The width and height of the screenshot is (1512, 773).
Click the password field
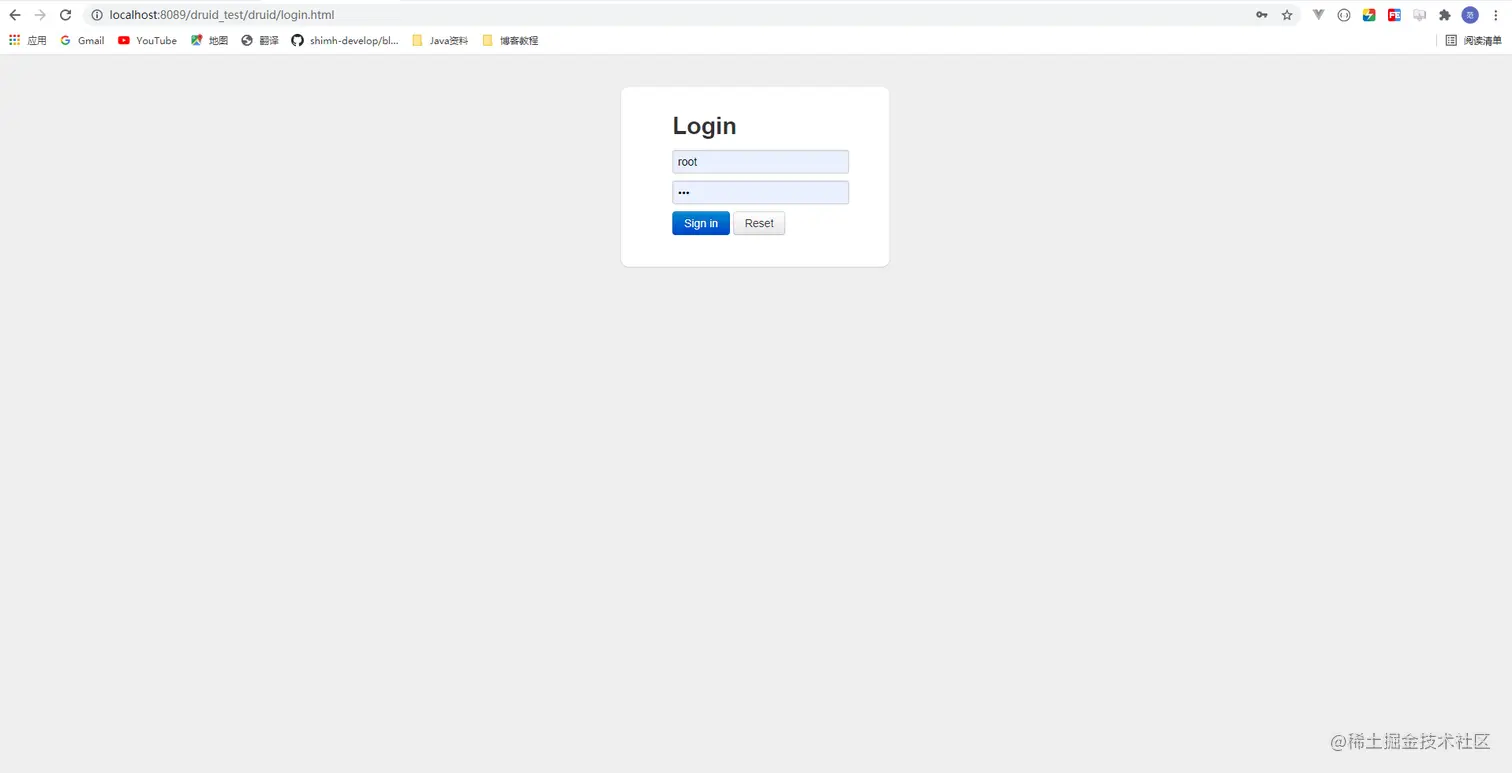click(x=760, y=193)
